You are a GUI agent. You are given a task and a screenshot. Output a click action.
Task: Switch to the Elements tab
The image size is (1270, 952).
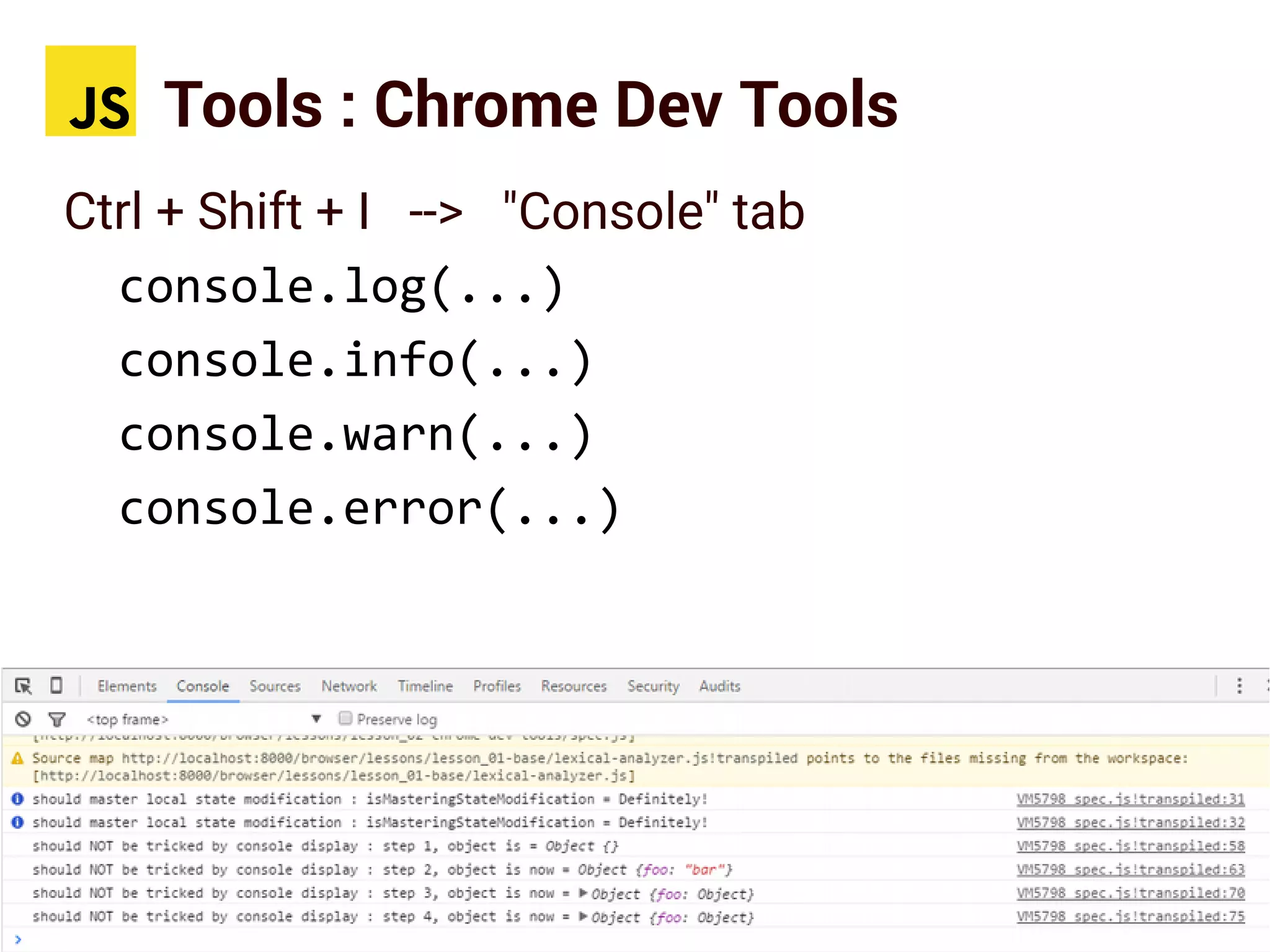pos(127,686)
